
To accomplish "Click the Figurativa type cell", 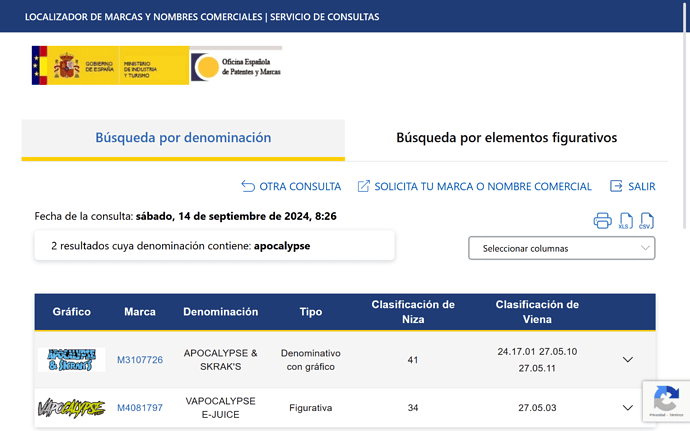I will point(311,408).
